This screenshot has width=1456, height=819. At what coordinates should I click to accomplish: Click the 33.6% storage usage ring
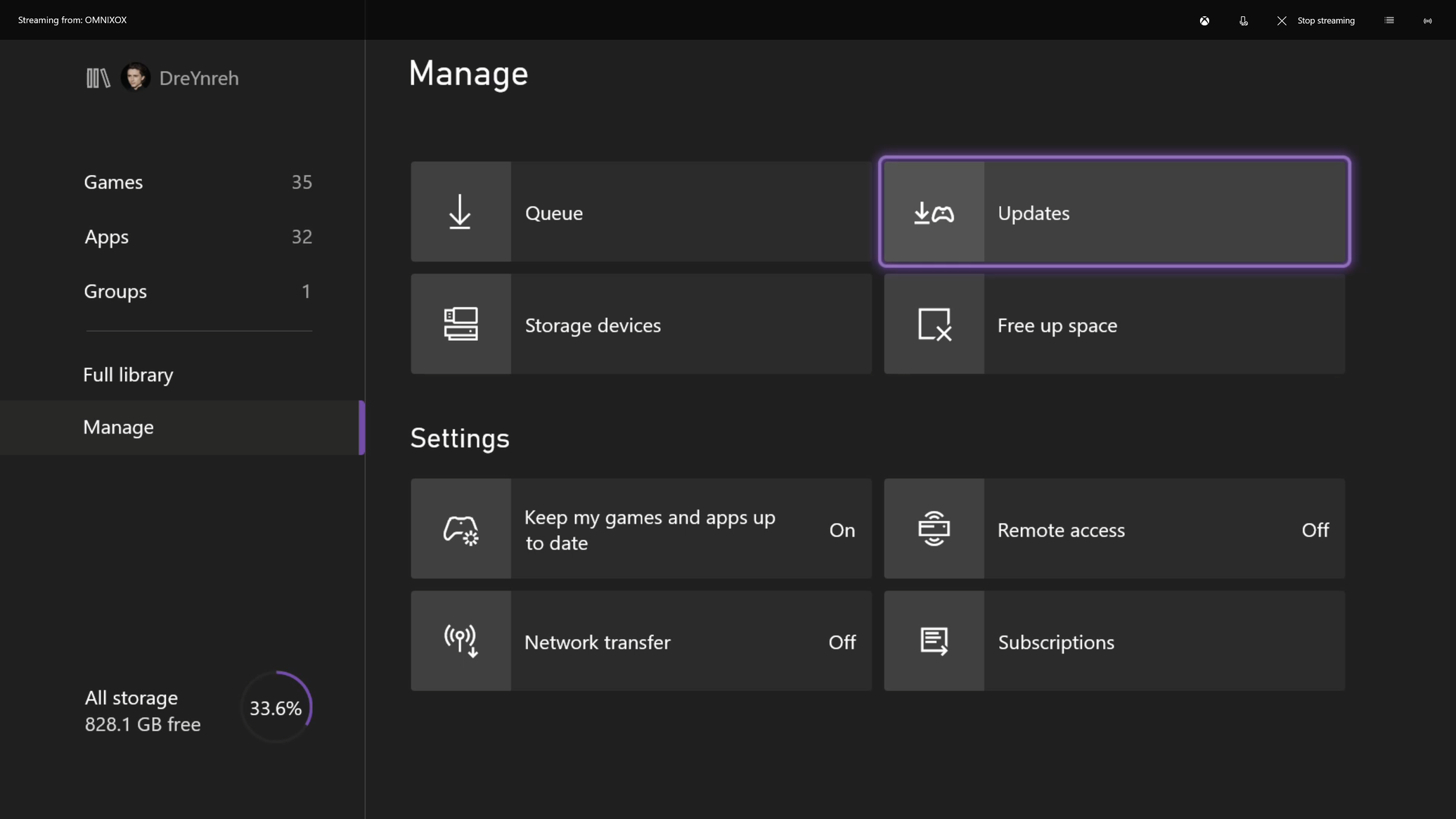point(276,707)
